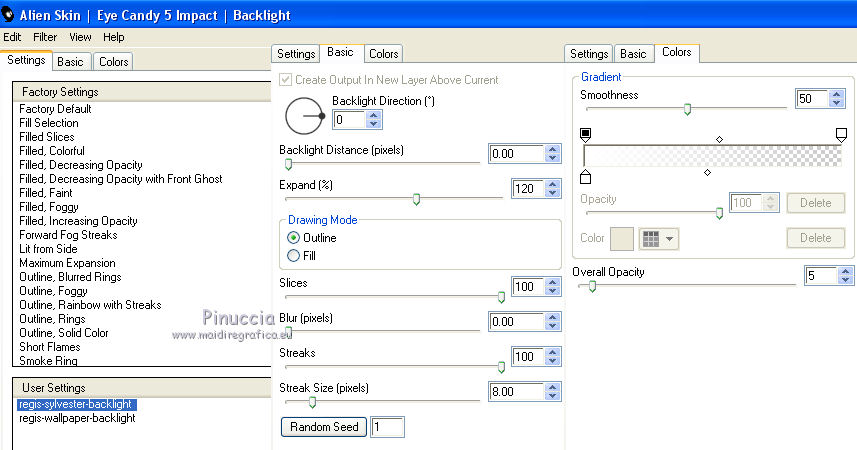Select Filled, Colorful preset
The image size is (857, 450).
point(52,151)
